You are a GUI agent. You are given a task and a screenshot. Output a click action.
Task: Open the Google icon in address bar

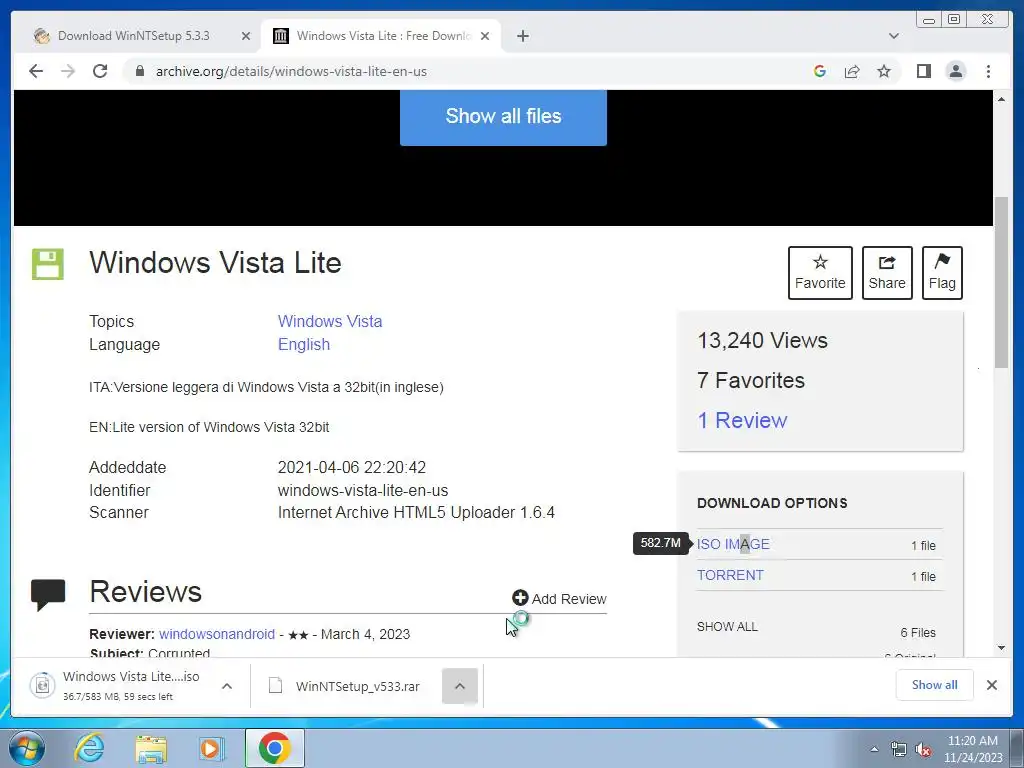click(x=820, y=71)
